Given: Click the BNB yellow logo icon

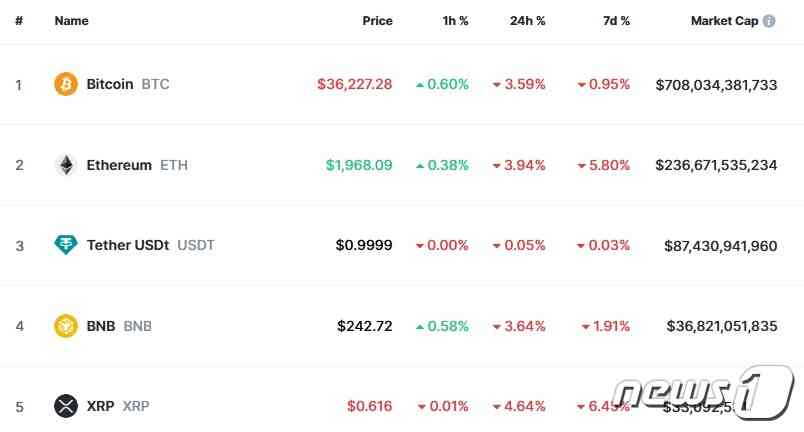Looking at the screenshot, I should pyautogui.click(x=66, y=326).
